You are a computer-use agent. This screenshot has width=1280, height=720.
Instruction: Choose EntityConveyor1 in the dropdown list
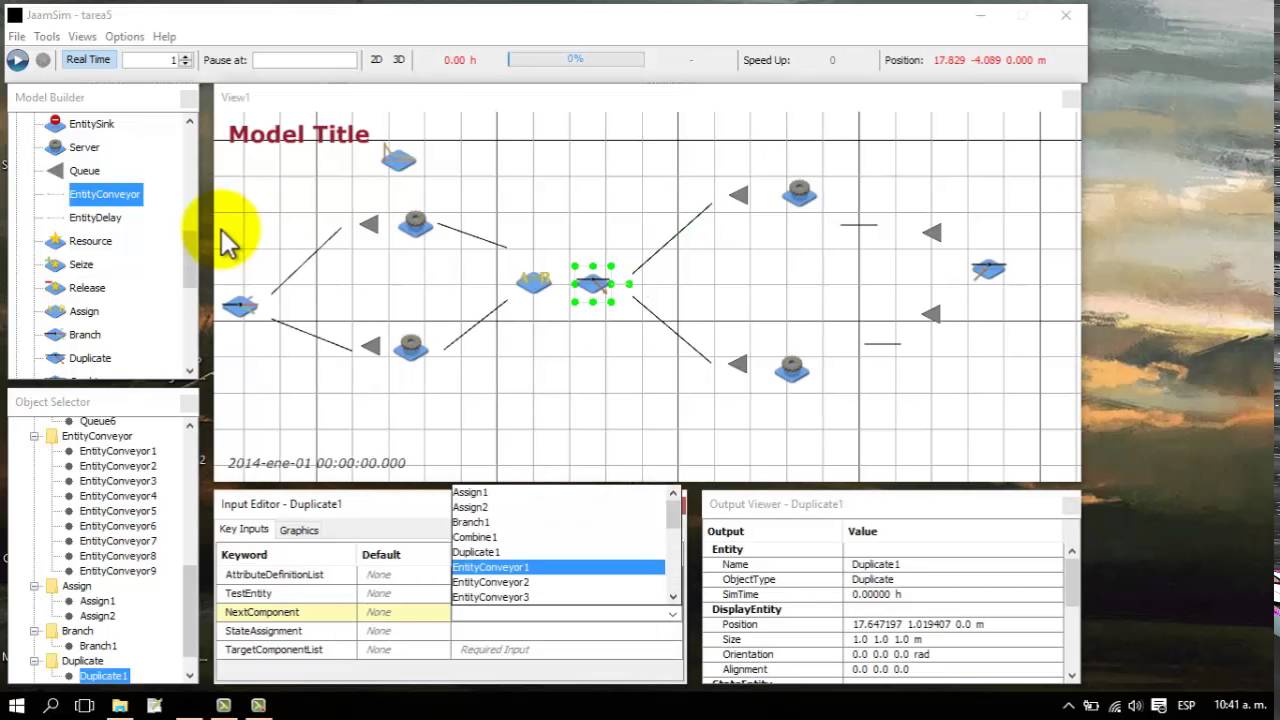point(558,567)
